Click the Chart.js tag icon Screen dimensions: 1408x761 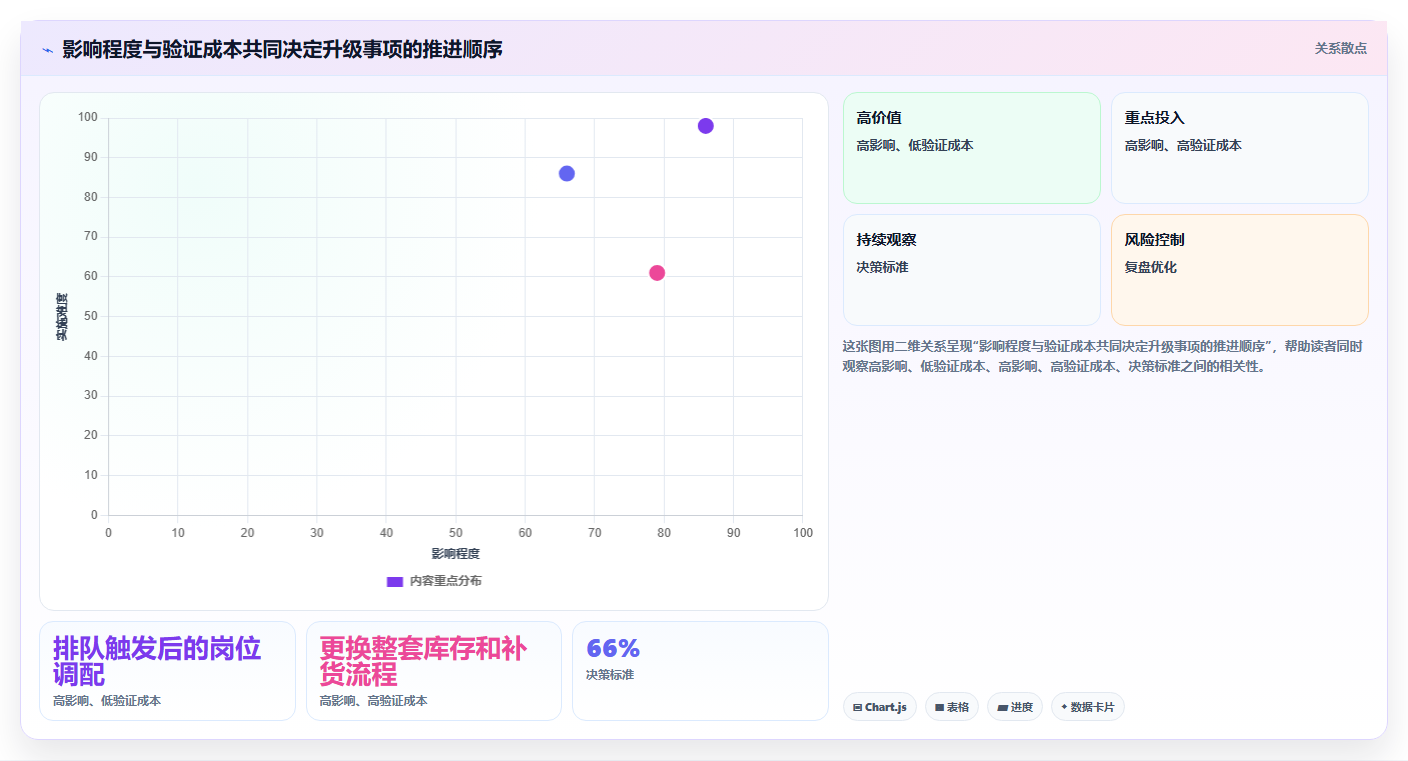coord(857,707)
